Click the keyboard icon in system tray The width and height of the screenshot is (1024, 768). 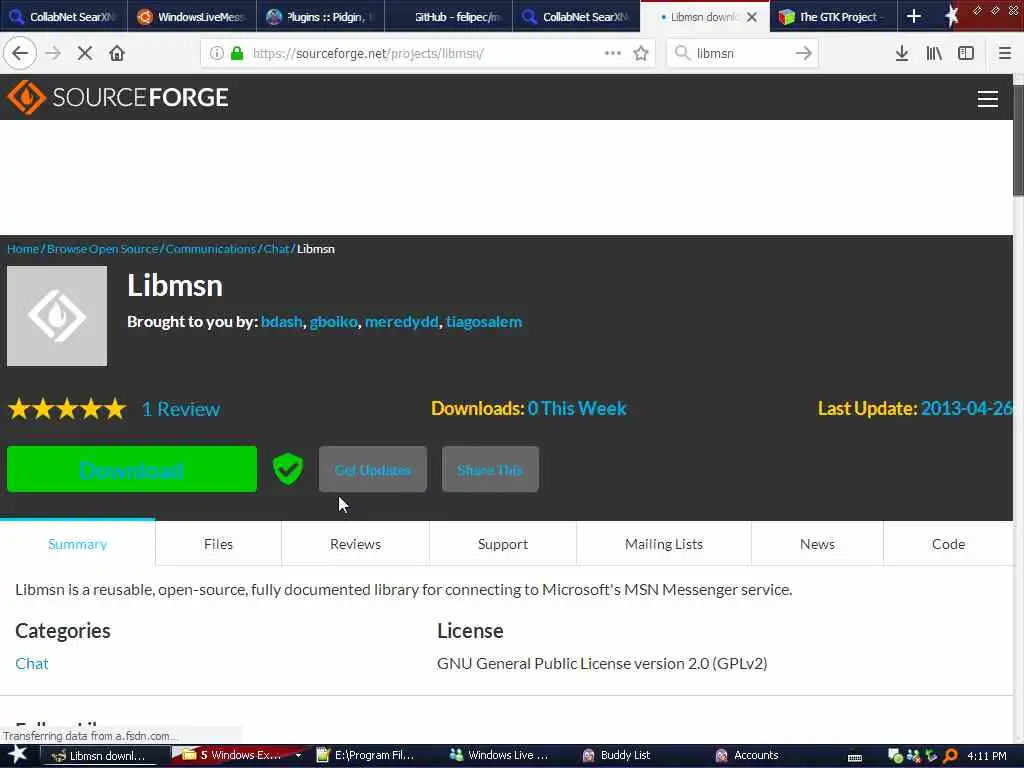(x=855, y=758)
